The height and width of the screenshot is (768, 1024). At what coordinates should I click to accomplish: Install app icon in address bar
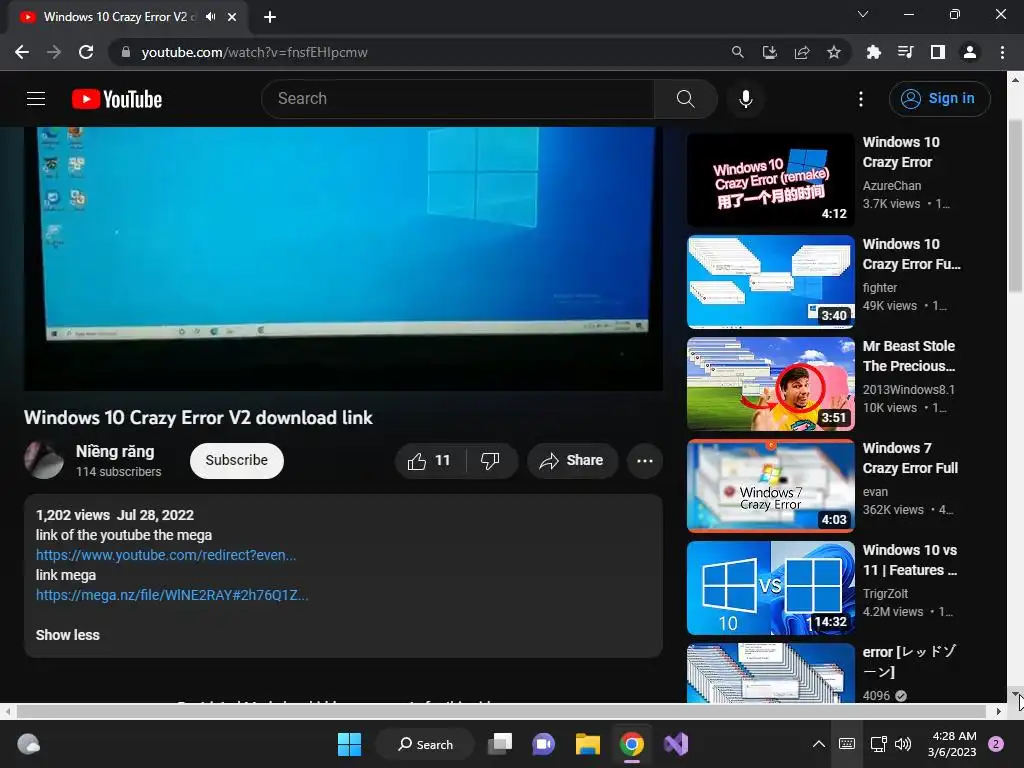pyautogui.click(x=769, y=52)
